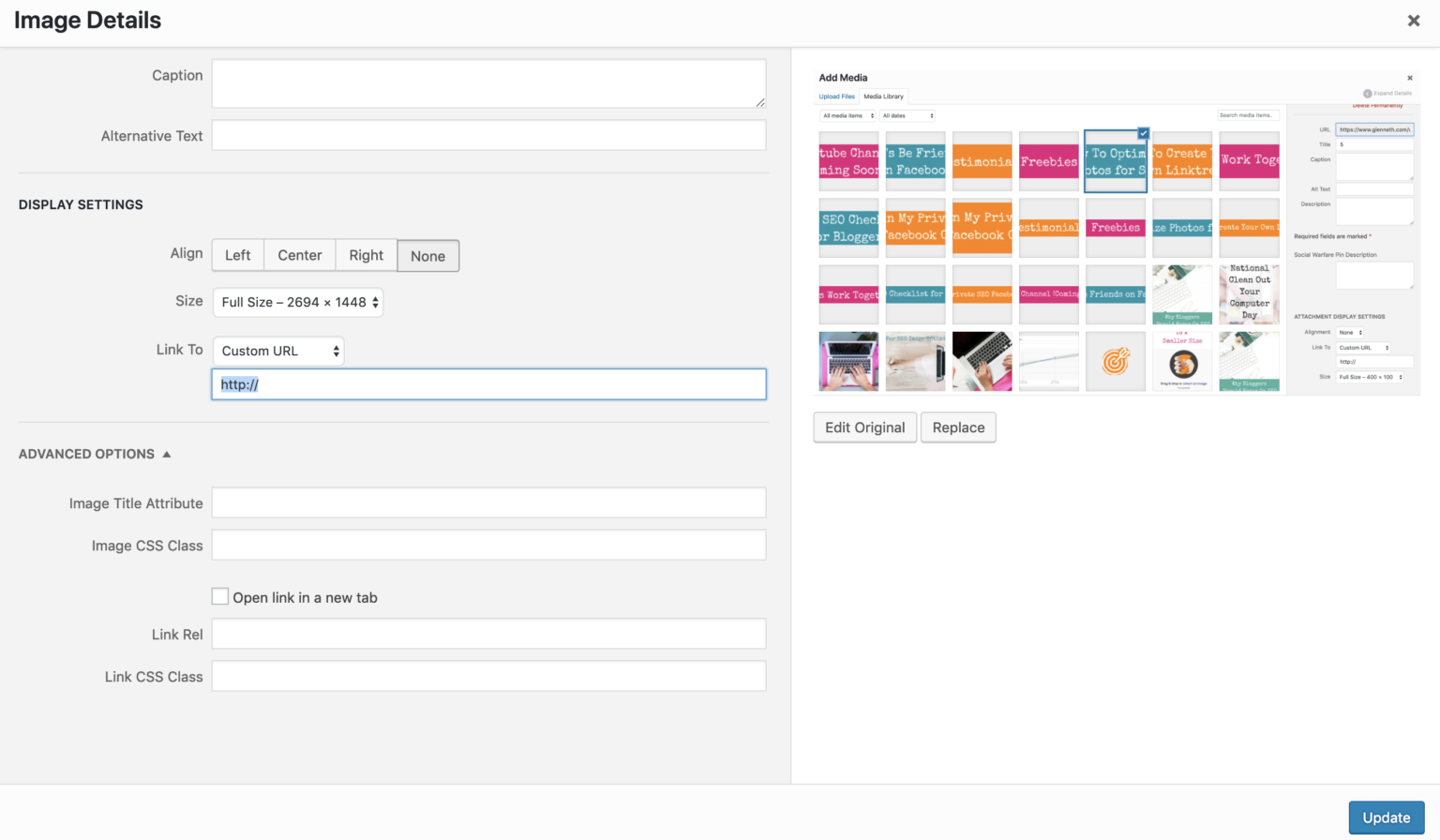The height and width of the screenshot is (840, 1440).
Task: Click the http:// custom URL input
Action: tap(488, 383)
